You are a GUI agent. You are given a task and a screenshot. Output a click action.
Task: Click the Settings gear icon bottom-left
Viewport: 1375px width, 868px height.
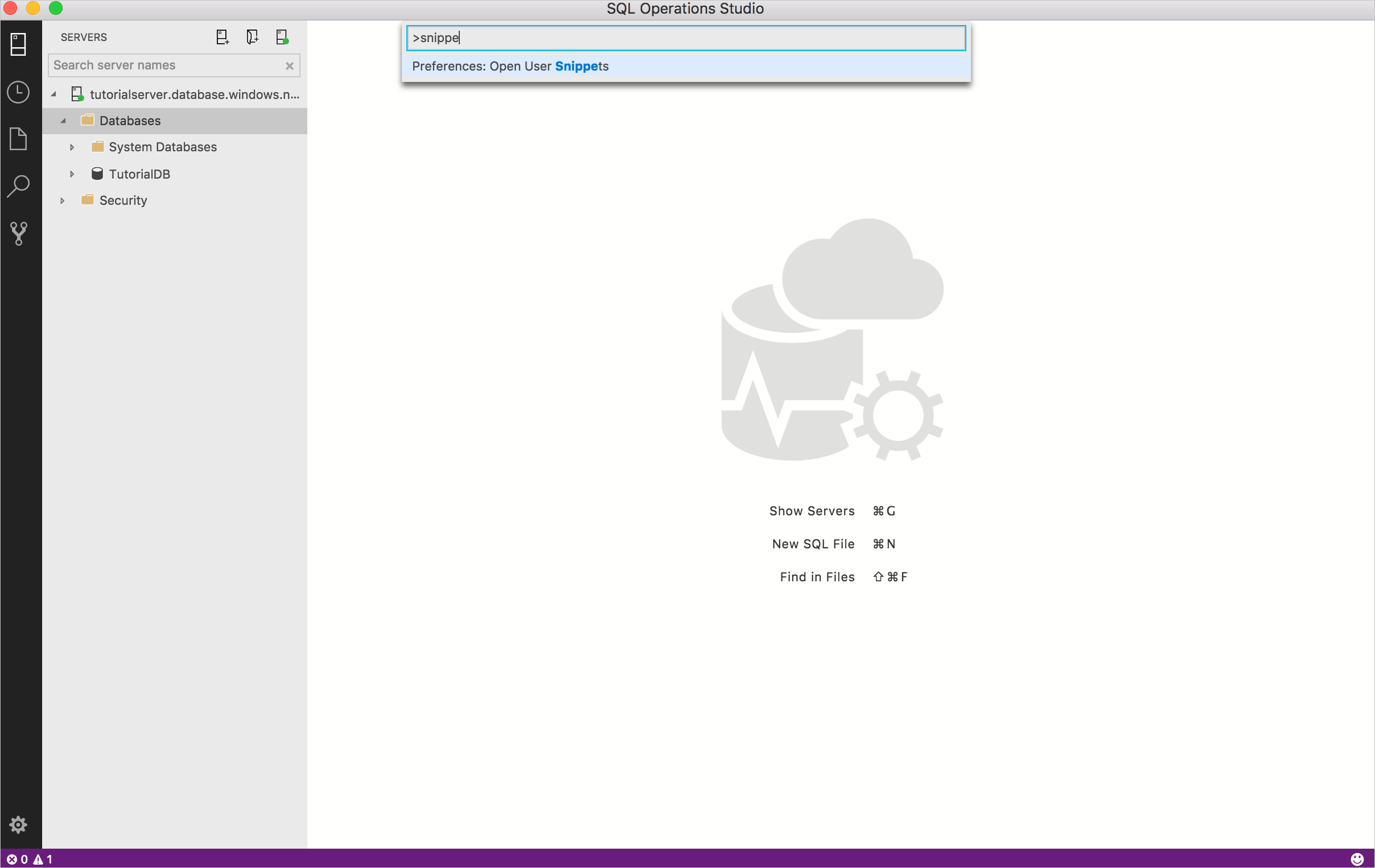click(x=18, y=826)
